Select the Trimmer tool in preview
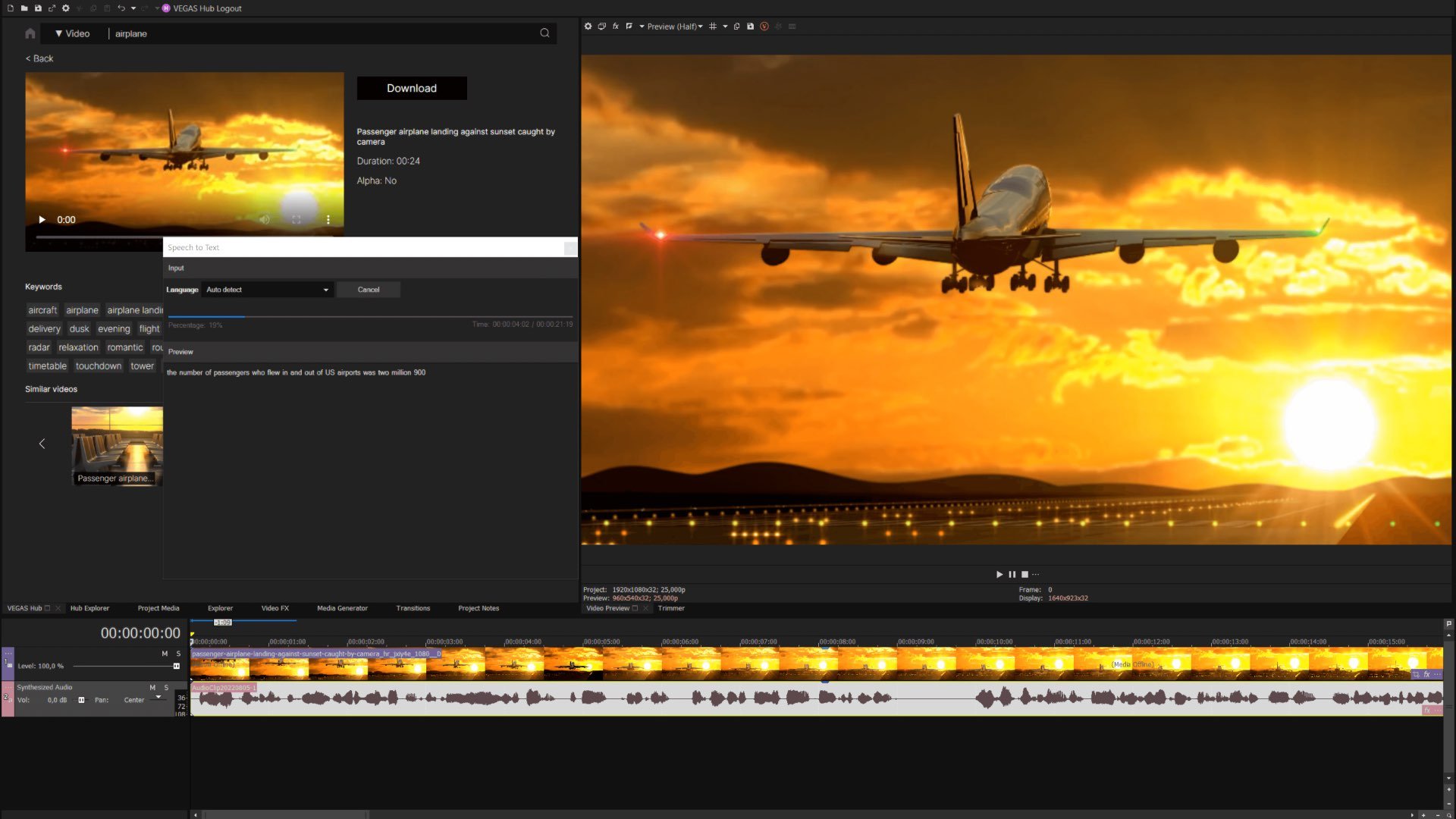1456x819 pixels. click(671, 608)
